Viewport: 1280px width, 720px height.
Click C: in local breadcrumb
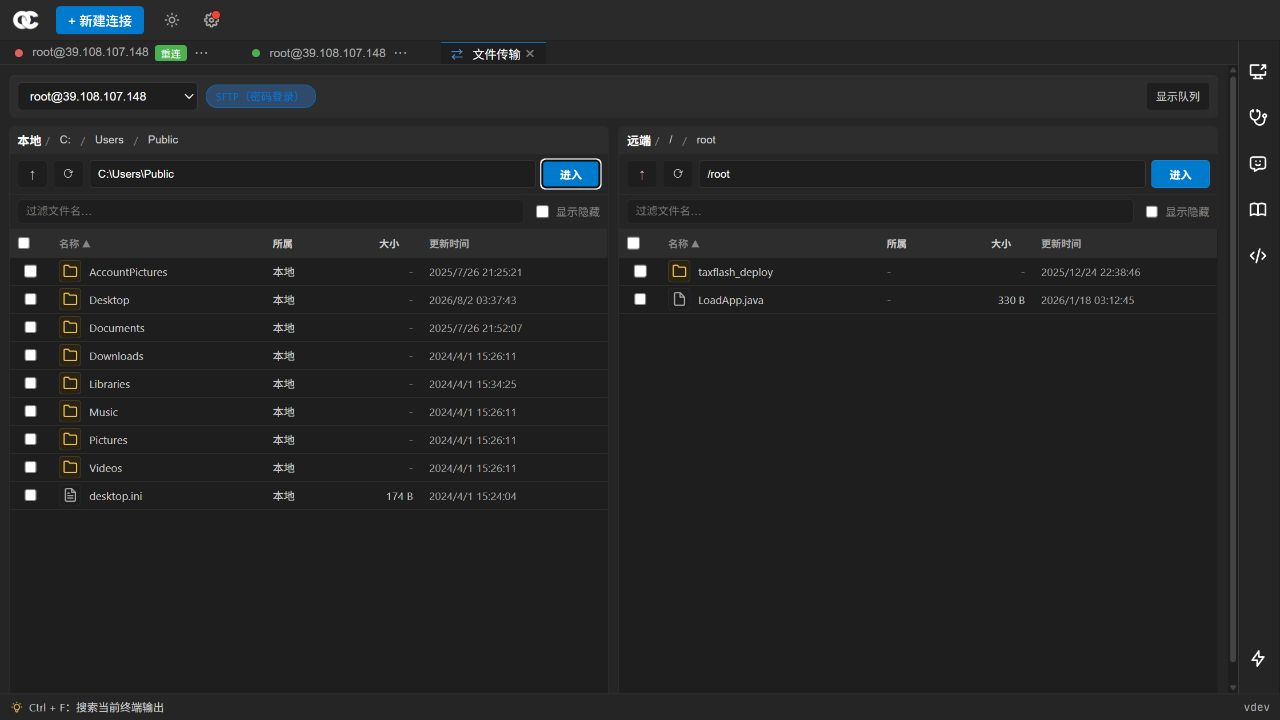click(x=65, y=140)
